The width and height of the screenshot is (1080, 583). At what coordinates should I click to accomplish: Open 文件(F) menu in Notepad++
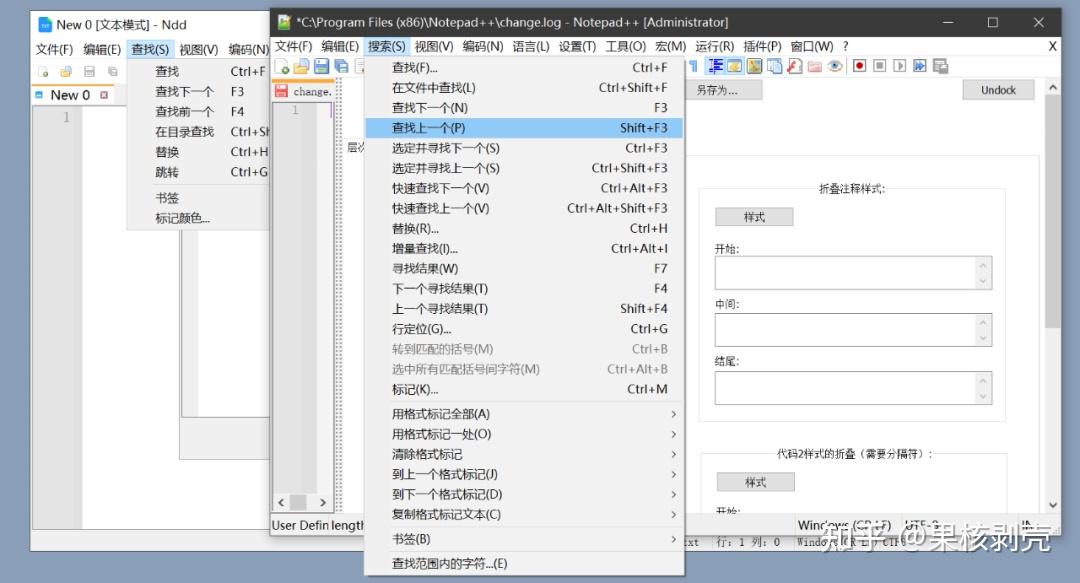293,46
